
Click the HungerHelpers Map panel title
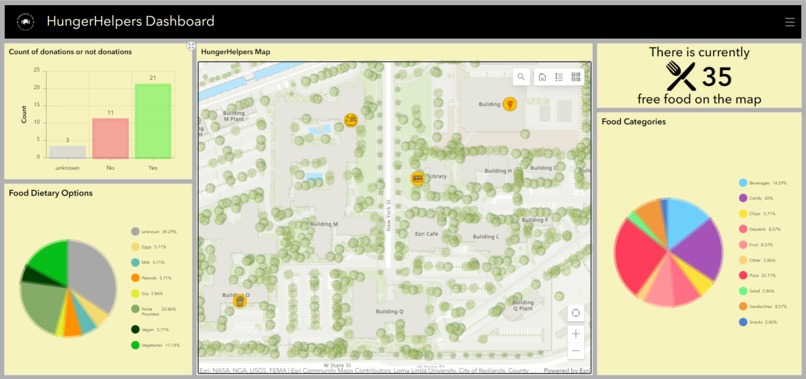point(235,52)
